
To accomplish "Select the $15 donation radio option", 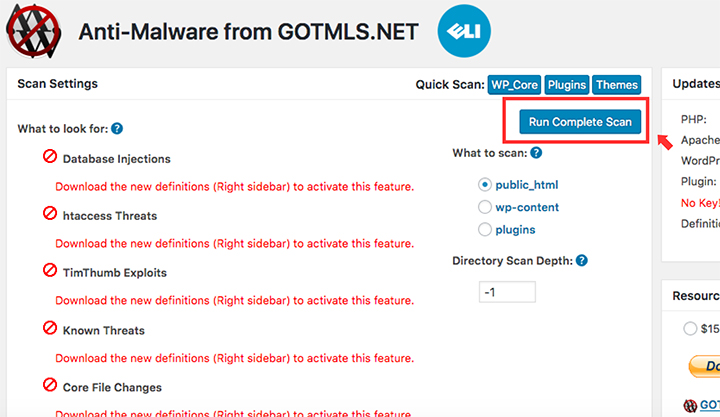I will 690,328.
